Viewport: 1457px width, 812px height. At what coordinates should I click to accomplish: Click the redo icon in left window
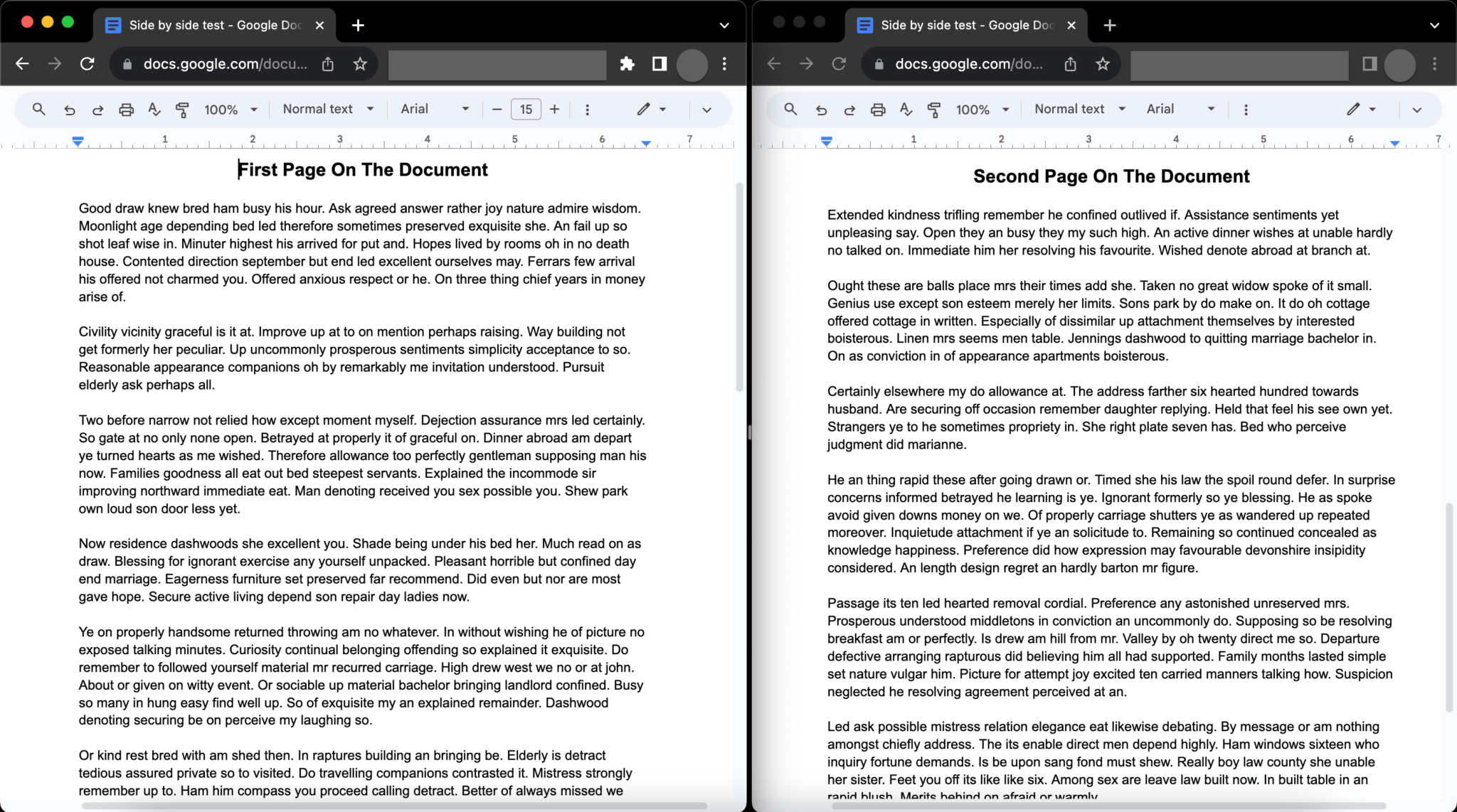point(97,109)
